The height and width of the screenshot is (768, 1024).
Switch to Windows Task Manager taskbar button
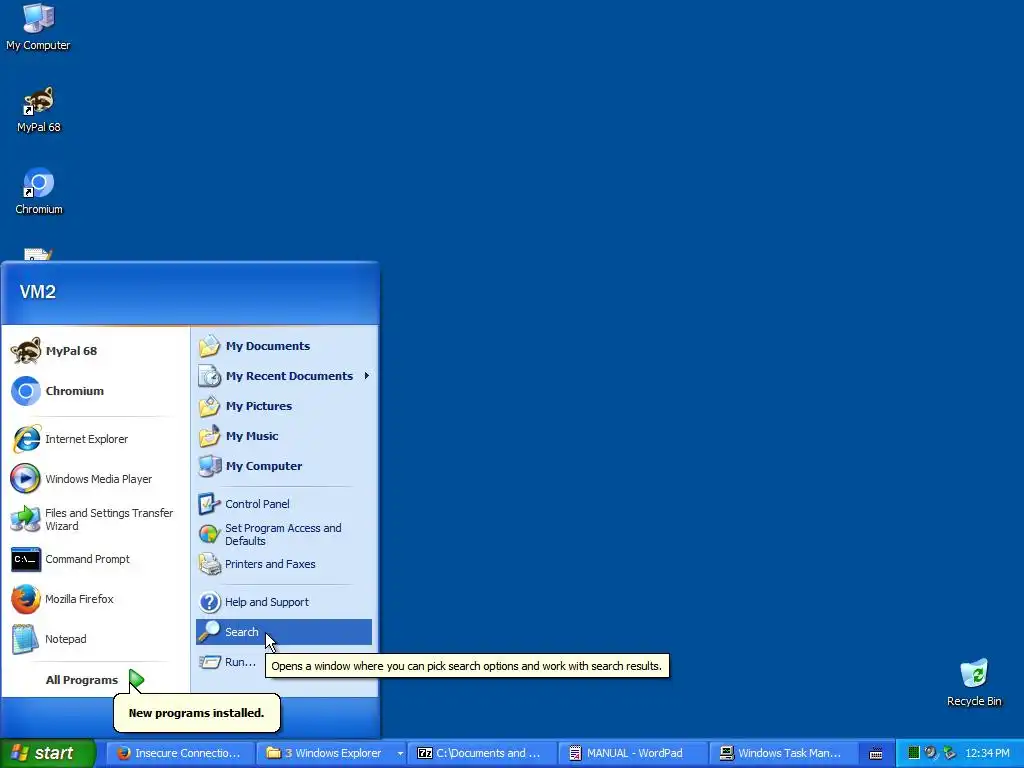coord(782,753)
